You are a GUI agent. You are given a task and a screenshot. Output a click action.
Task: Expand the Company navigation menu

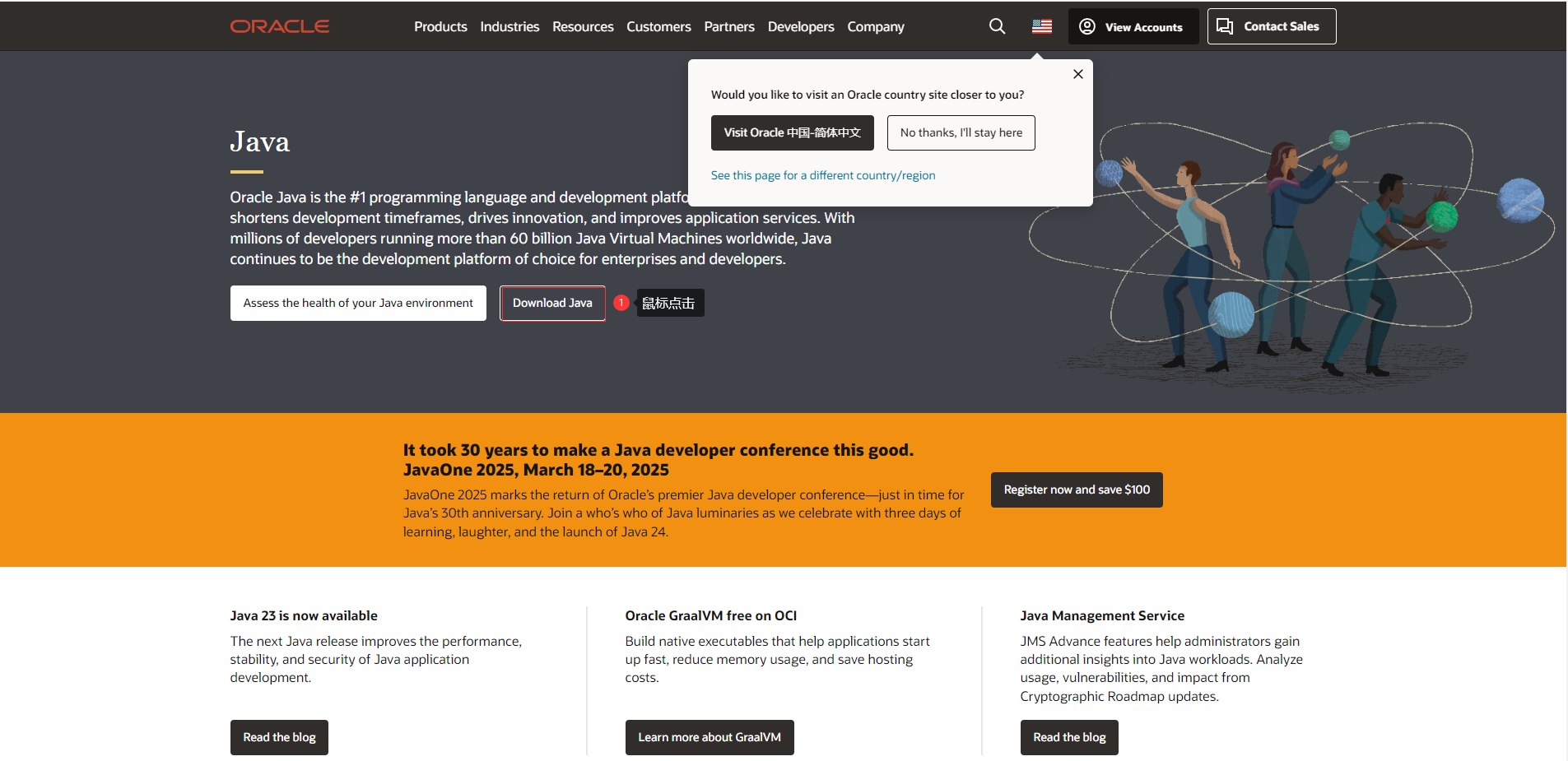coord(875,27)
